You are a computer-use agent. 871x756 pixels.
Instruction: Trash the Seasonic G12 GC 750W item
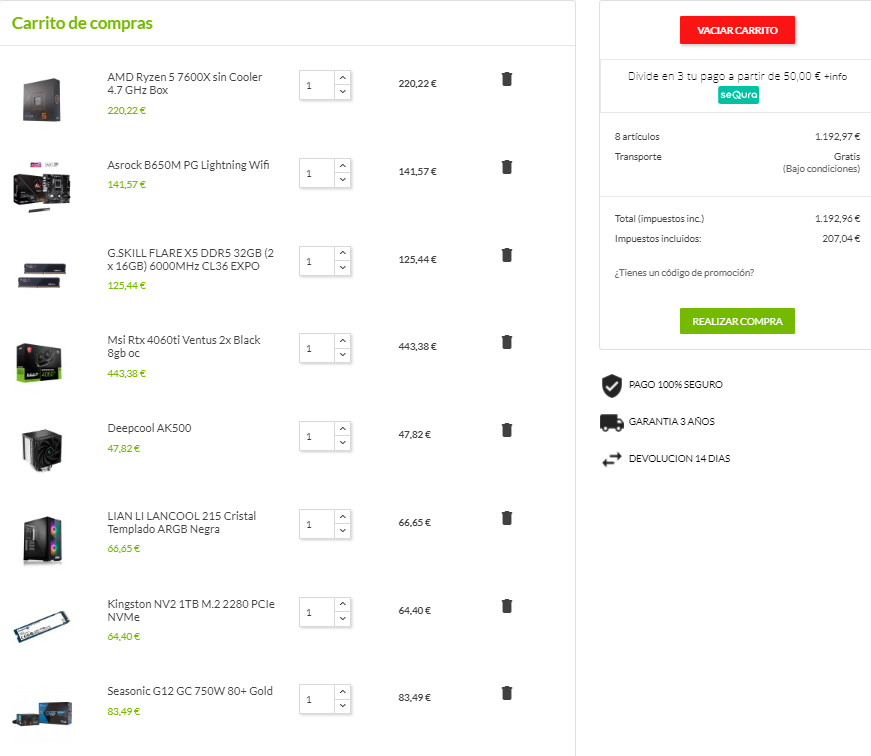pyautogui.click(x=507, y=693)
